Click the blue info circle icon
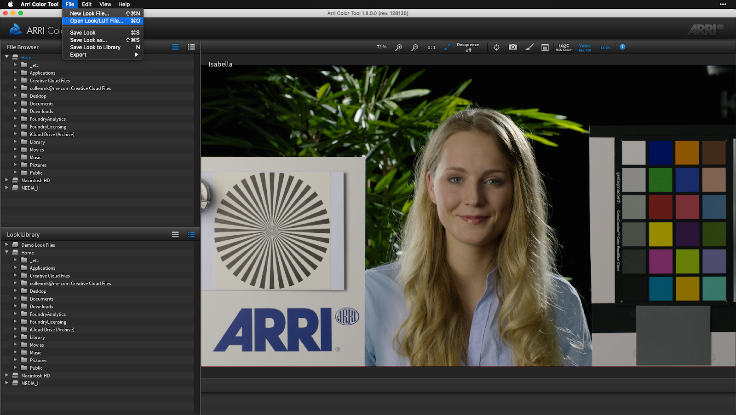 tap(622, 47)
